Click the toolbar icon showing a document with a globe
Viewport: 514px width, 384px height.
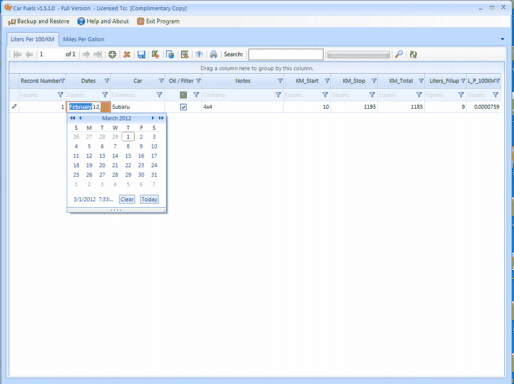click(x=170, y=54)
